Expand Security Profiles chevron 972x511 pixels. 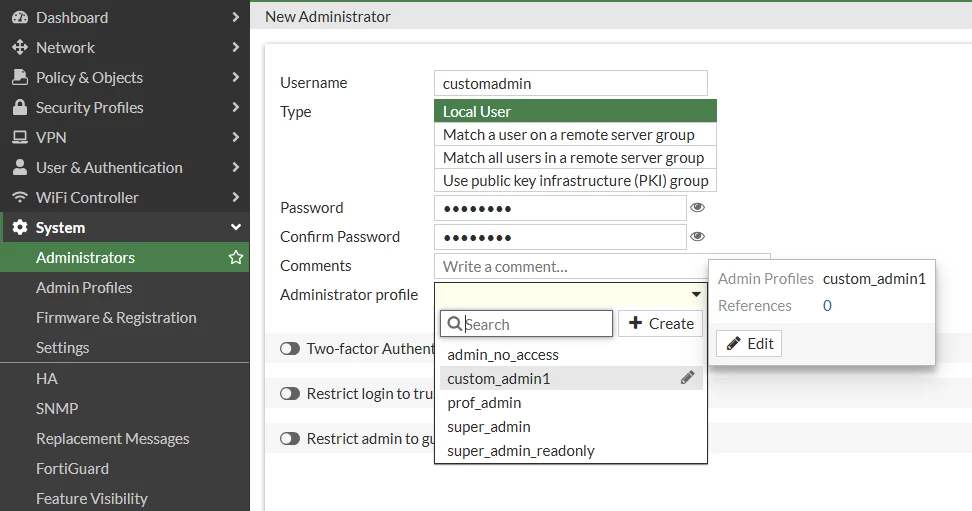tap(236, 107)
